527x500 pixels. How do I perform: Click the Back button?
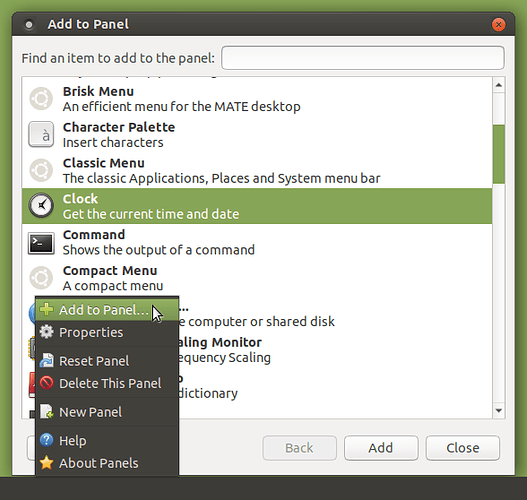(x=299, y=448)
